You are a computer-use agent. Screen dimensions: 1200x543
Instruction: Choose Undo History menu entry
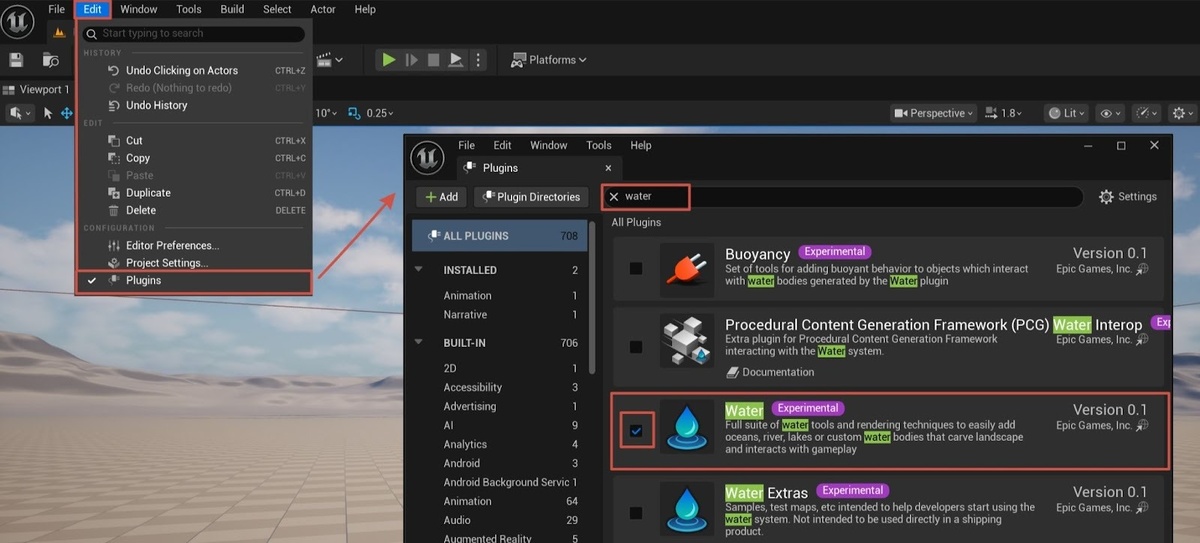click(195, 105)
